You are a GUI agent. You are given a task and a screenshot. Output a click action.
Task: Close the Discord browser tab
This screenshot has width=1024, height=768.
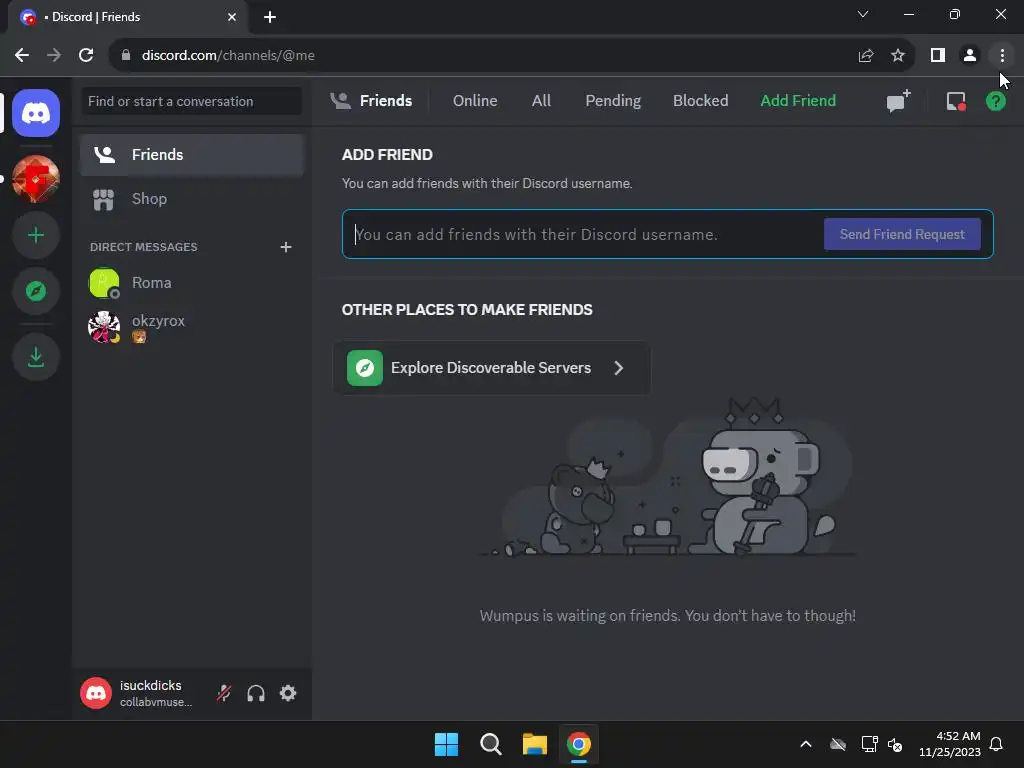coord(232,17)
